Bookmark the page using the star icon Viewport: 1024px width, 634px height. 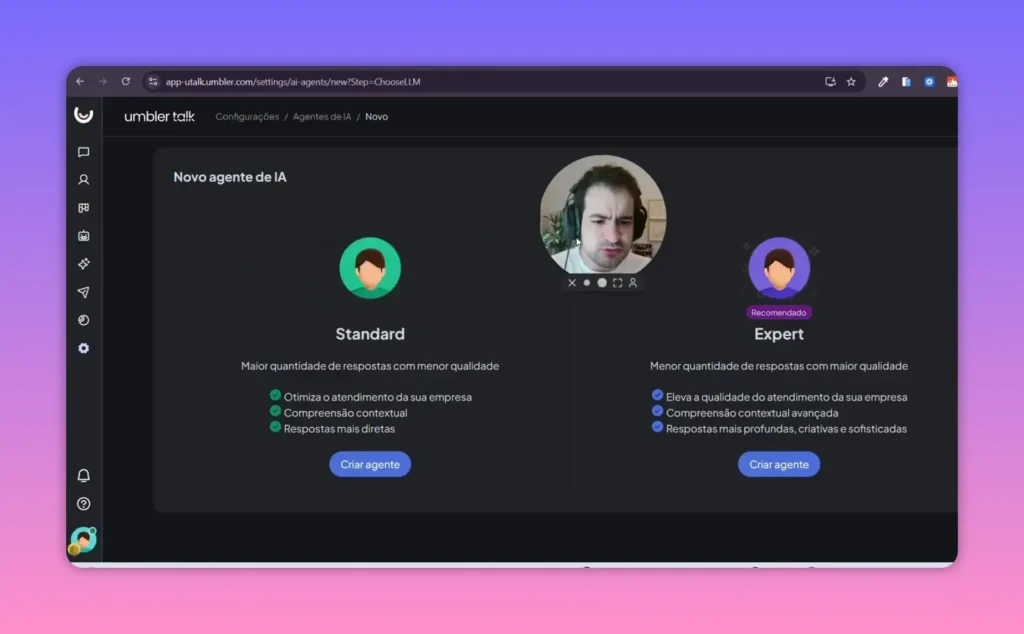coord(851,82)
